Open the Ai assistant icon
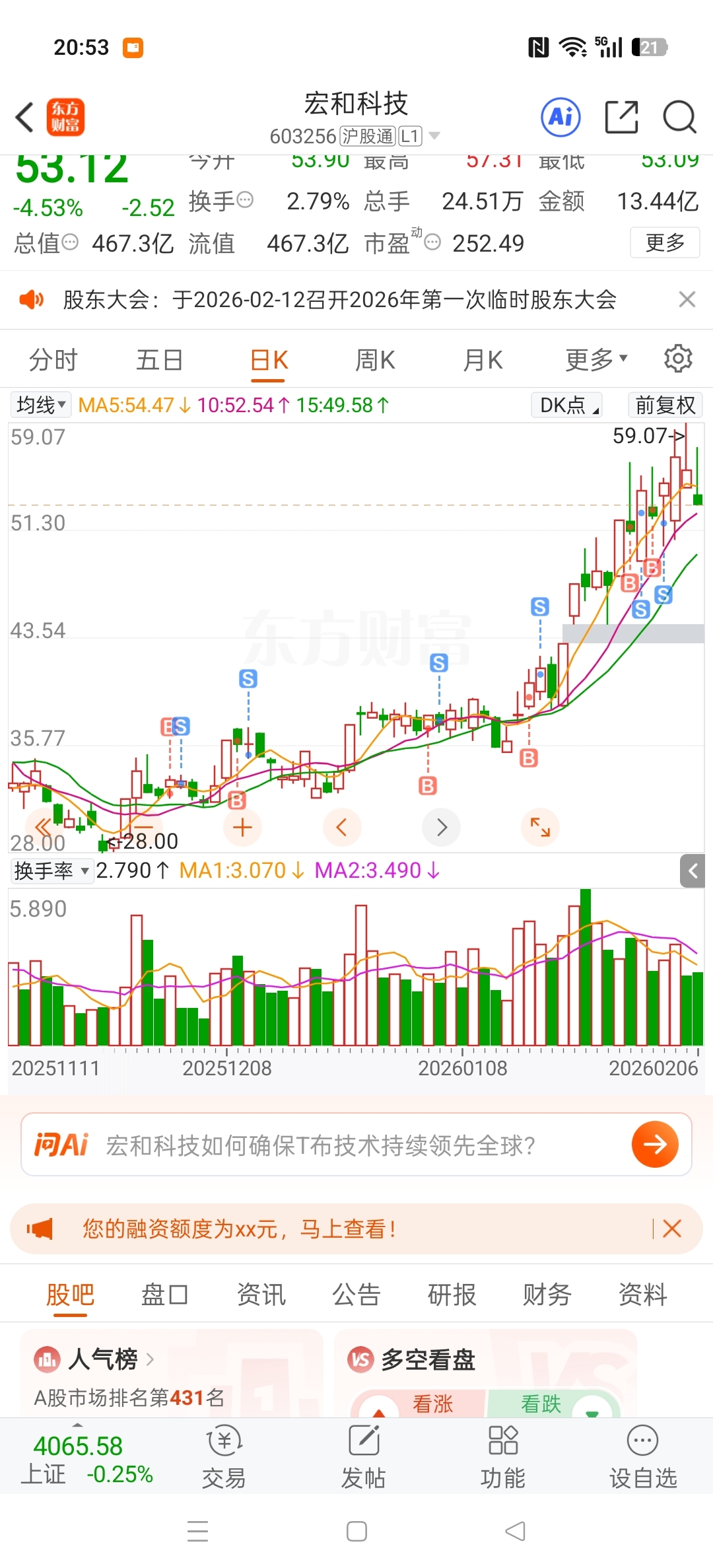Screen dimensions: 713x1568 (x=560, y=118)
